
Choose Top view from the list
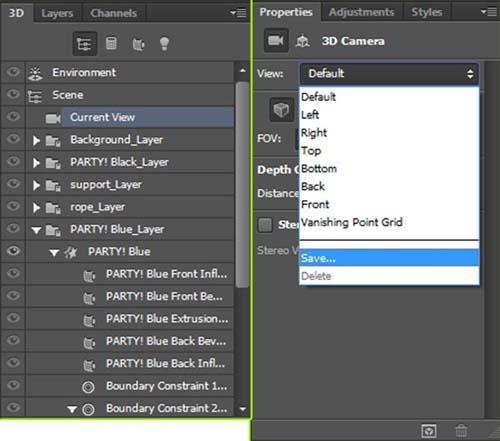[389, 151]
